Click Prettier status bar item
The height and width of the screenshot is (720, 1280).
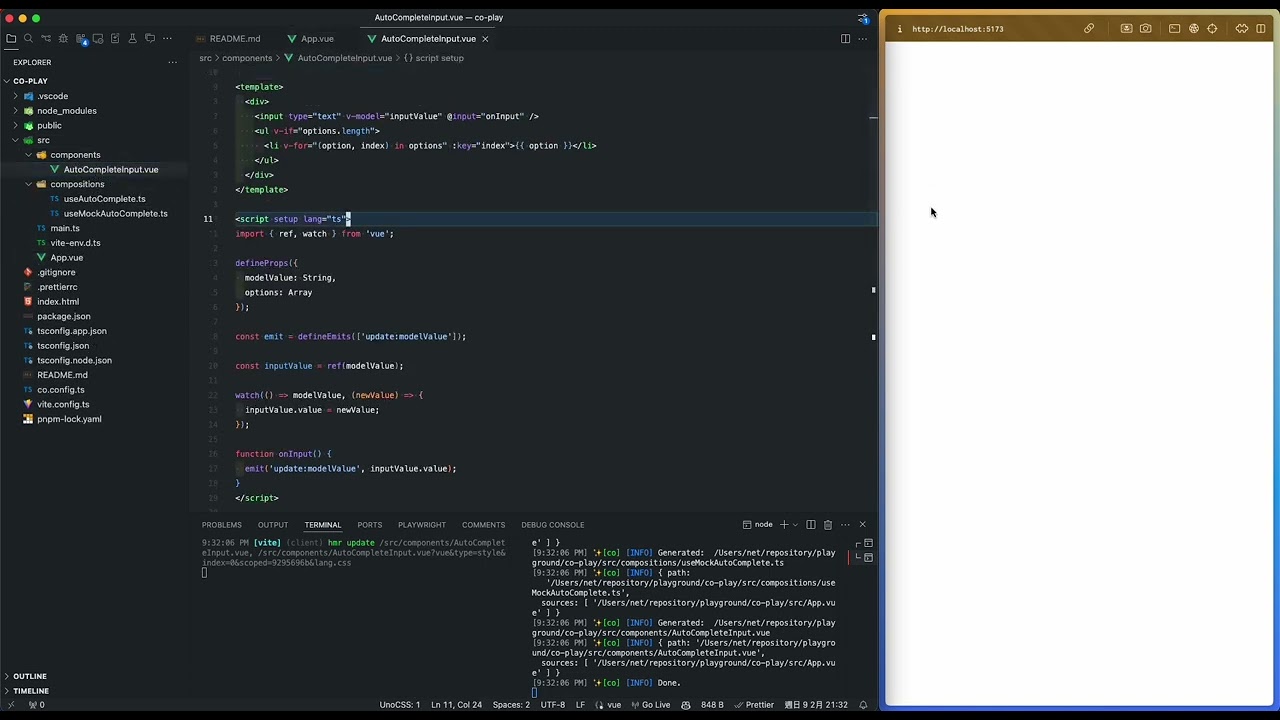(x=753, y=705)
